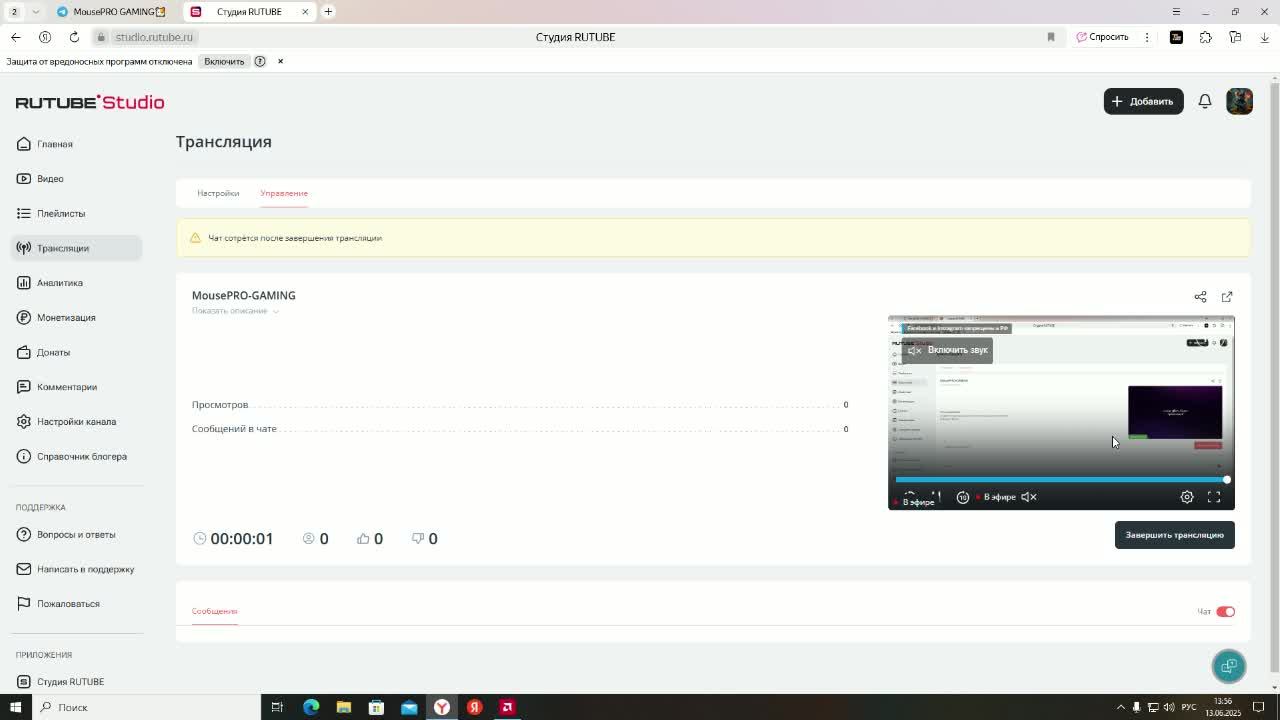Screen dimensions: 1280x720
Task: Click Включить звук on video preview
Action: pos(947,350)
